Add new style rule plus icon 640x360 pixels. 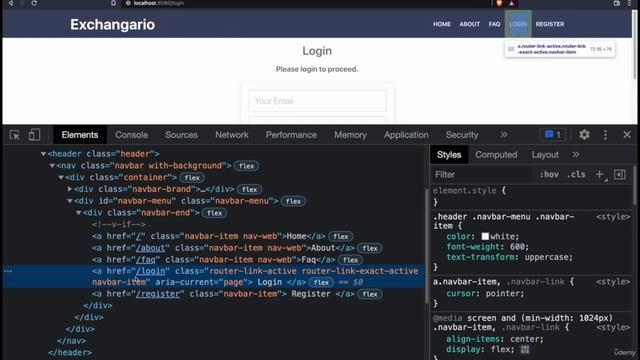pyautogui.click(x=599, y=175)
